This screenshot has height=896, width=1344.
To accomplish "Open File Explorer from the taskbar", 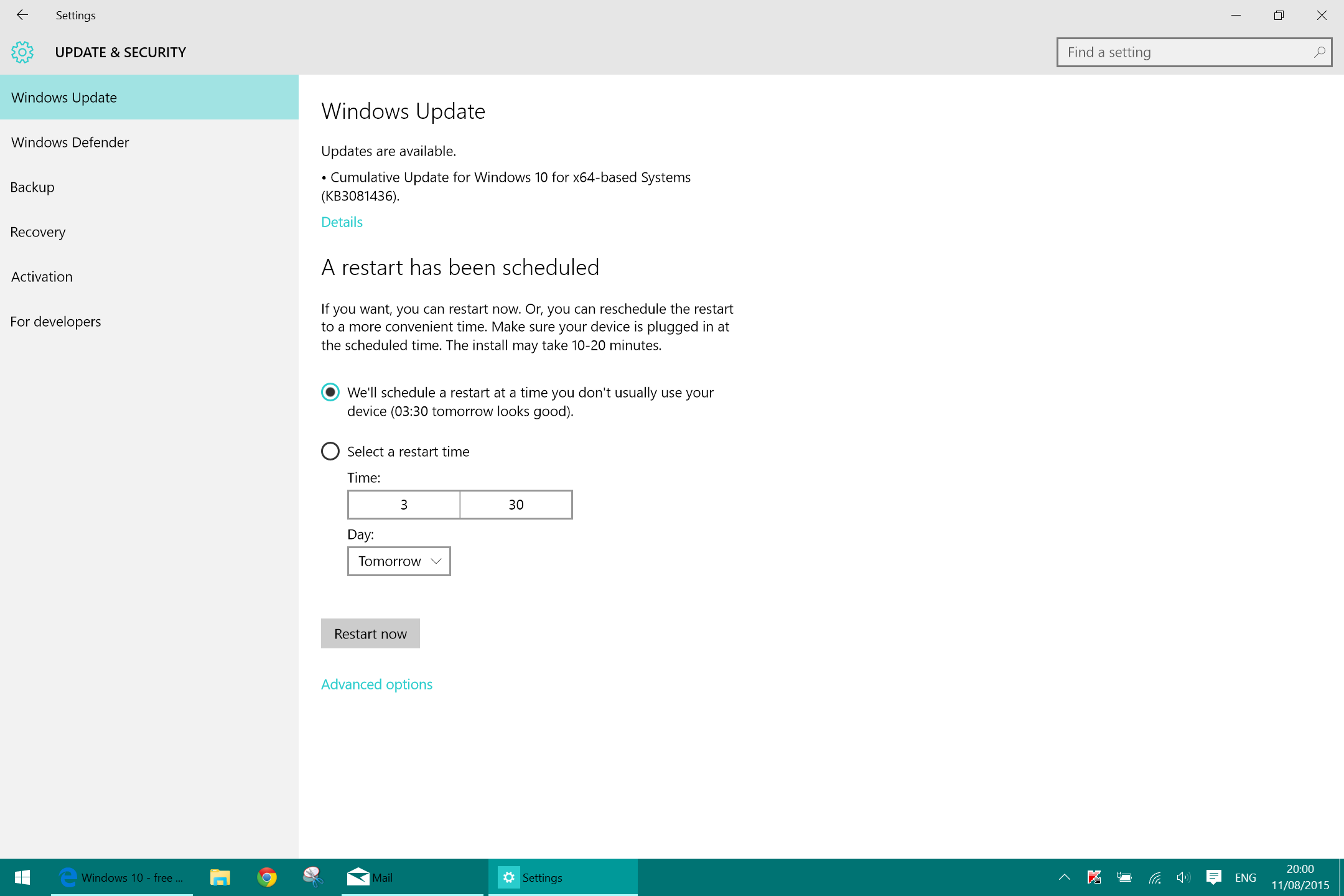I will point(220,877).
